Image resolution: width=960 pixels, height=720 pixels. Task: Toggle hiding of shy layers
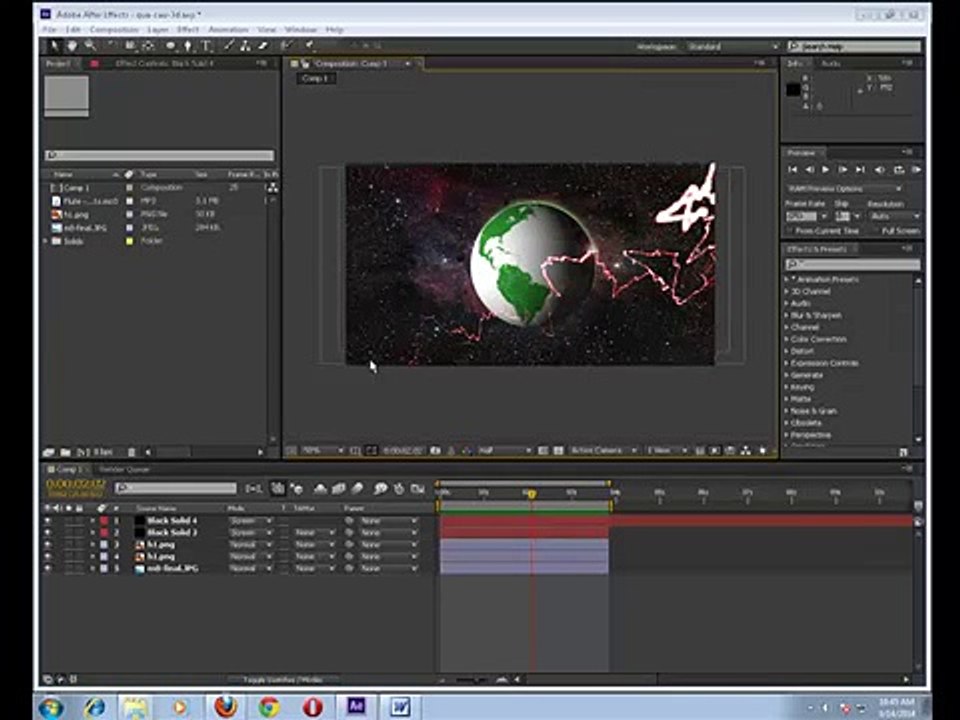(x=320, y=488)
